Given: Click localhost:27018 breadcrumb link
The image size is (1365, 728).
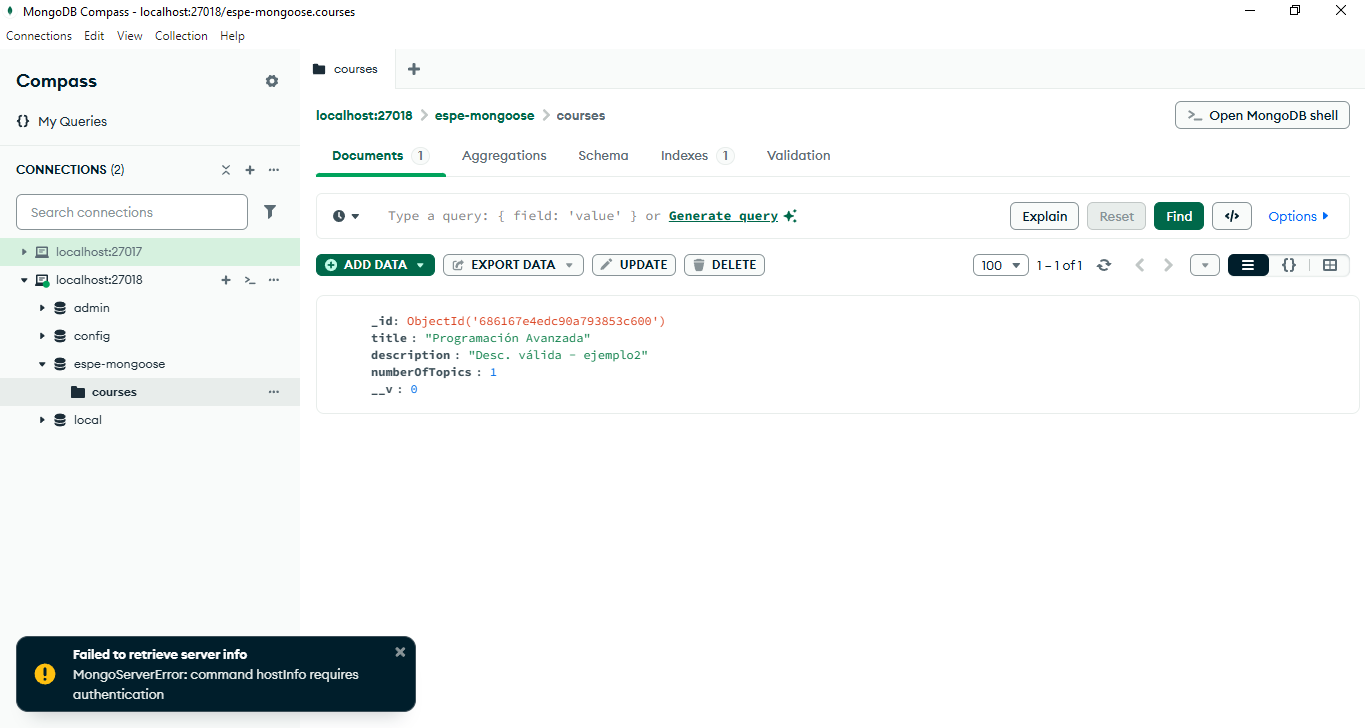Looking at the screenshot, I should 364,115.
